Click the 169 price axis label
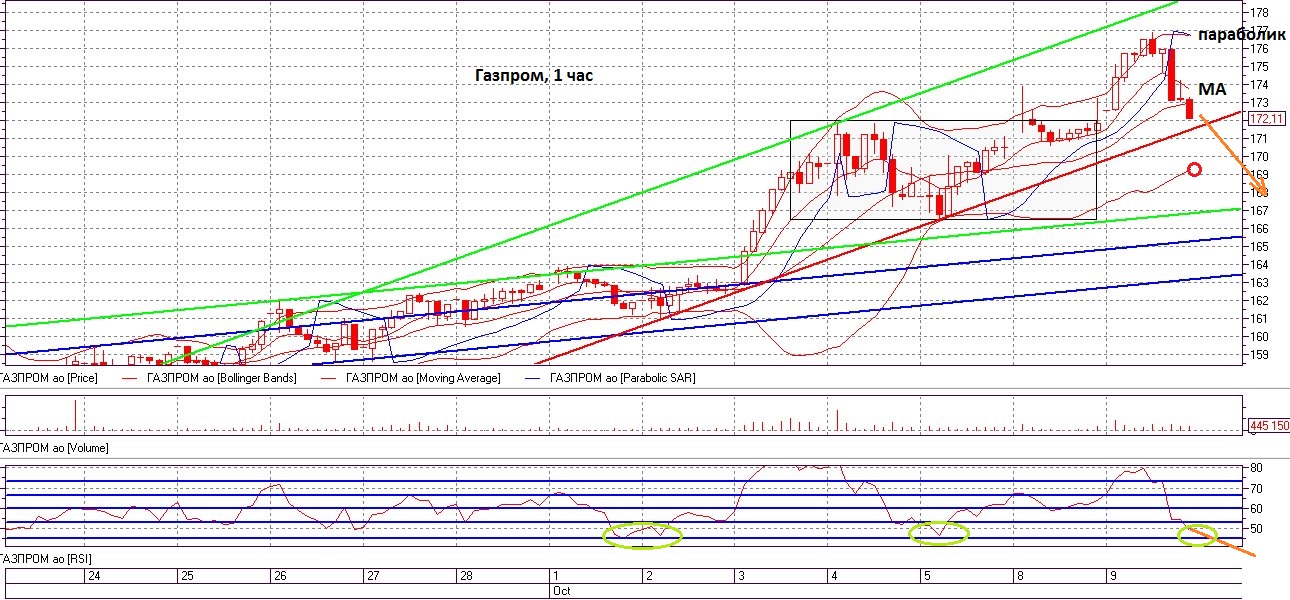Image resolution: width=1290 pixels, height=600 pixels. [1259, 174]
